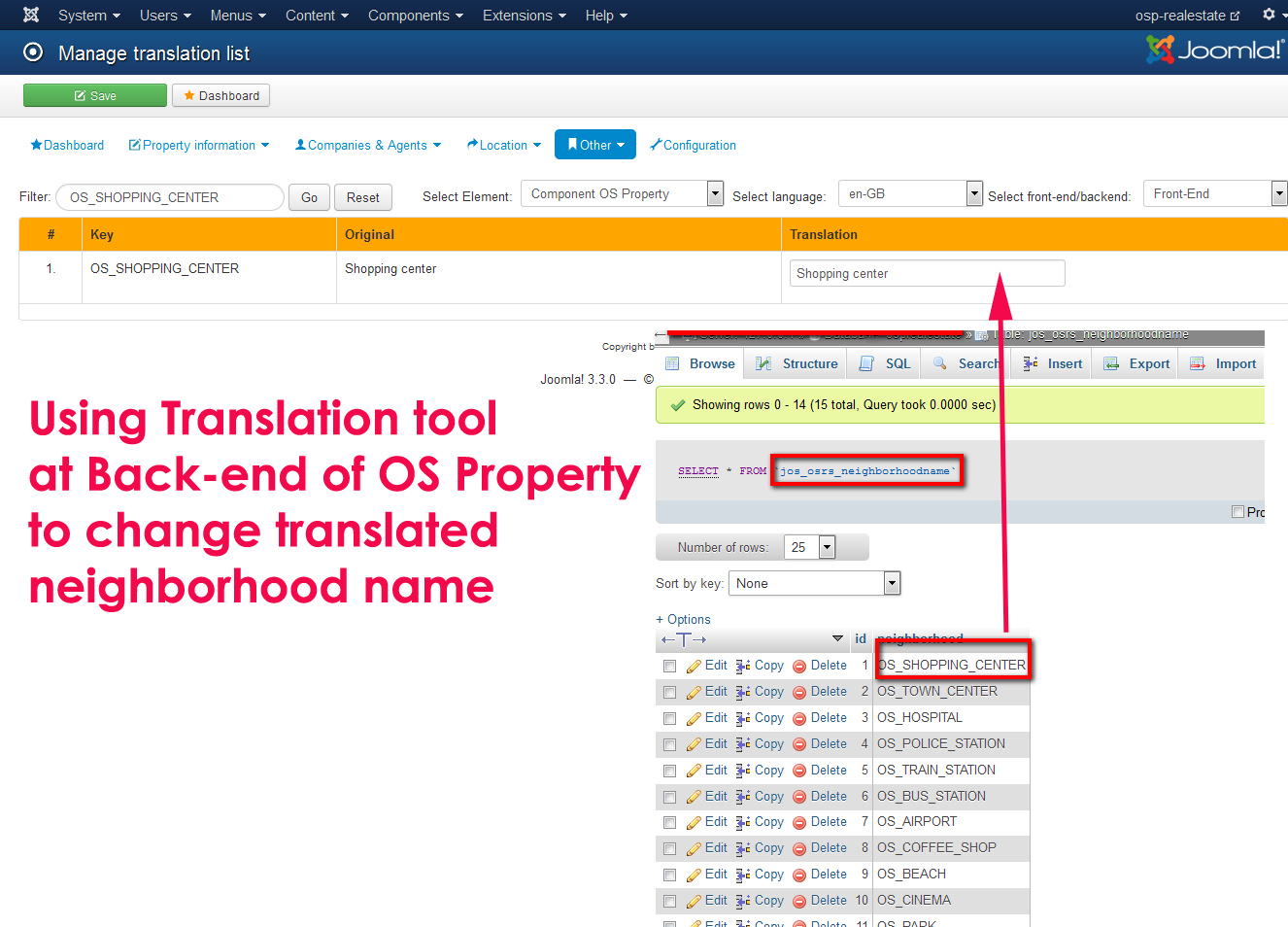1288x927 pixels.
Task: Open the osp-realestate site link
Action: point(1187,16)
